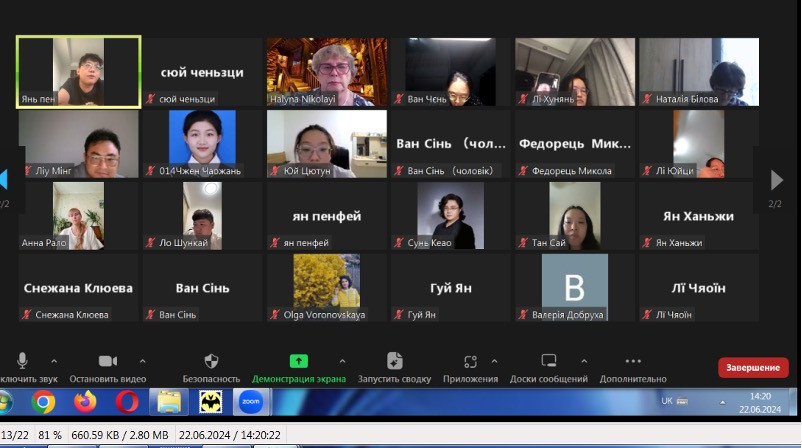Viewport: 802px width, 448px height.
Task: Open Google Chrome from taskbar
Action: pyautogui.click(x=43, y=402)
